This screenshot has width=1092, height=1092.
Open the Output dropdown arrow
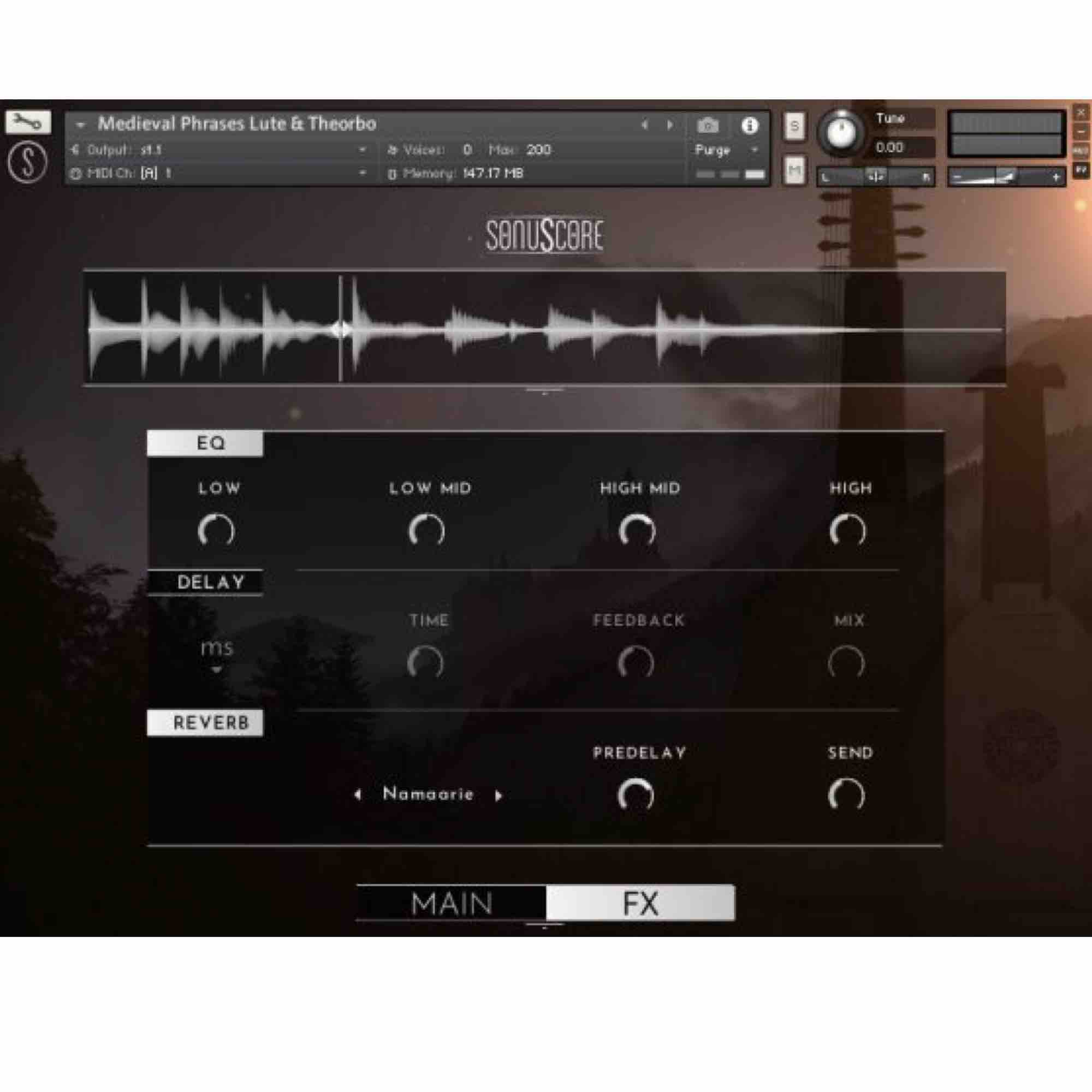[363, 150]
